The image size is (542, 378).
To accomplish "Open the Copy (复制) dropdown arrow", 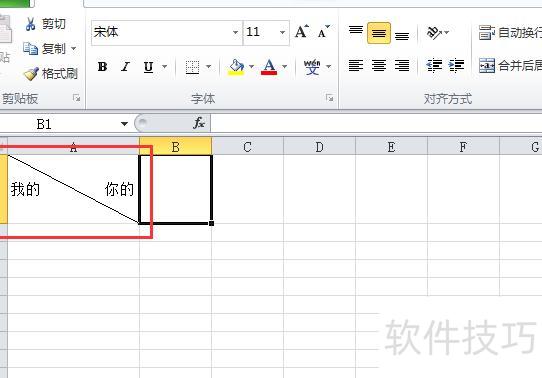I will point(74,49).
